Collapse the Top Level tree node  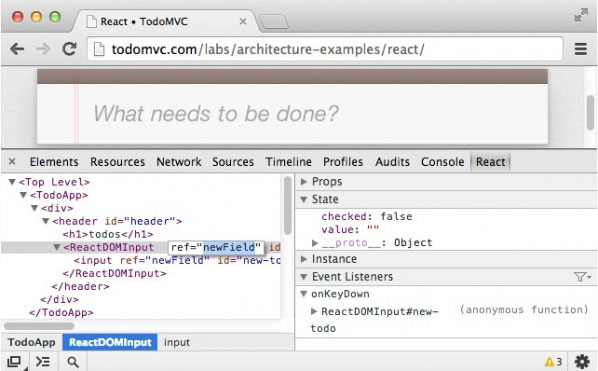(12, 182)
